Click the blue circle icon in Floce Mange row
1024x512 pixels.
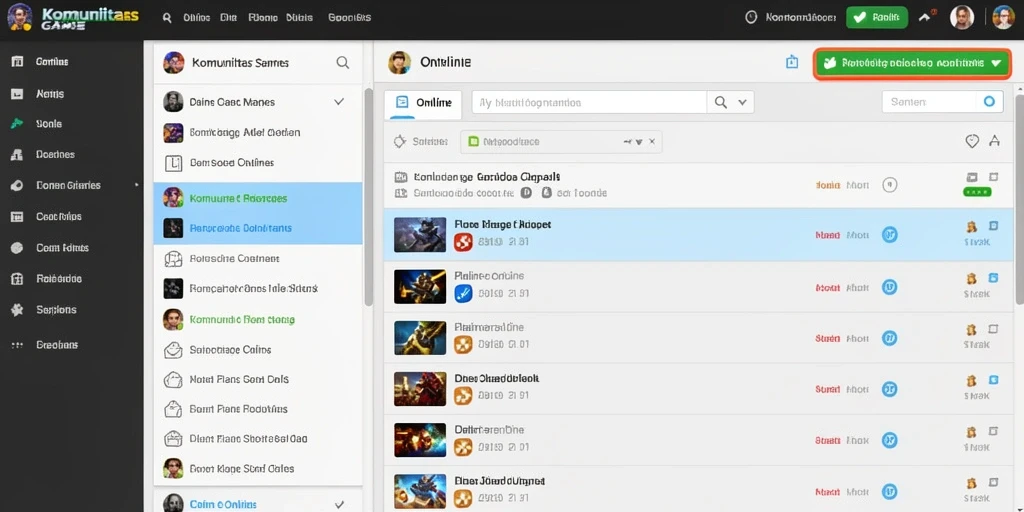(889, 234)
